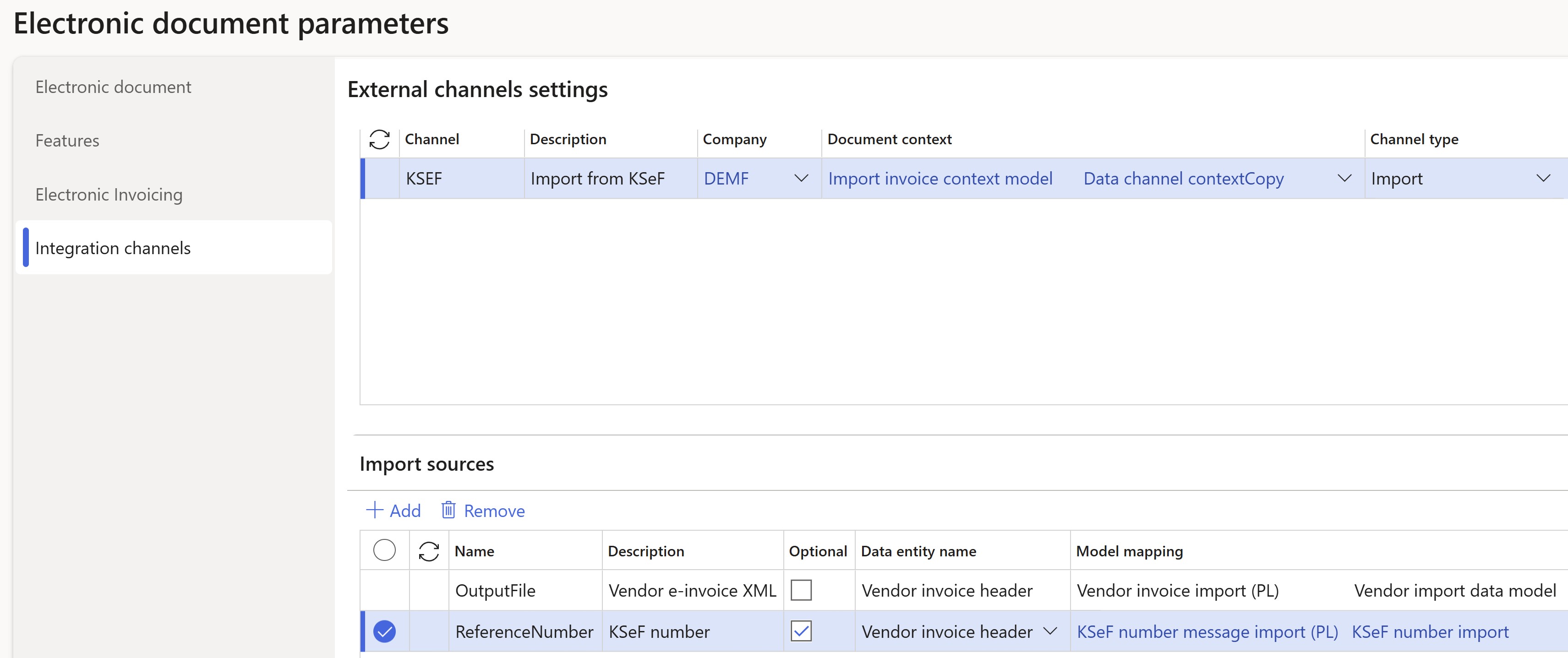Click the Data entity name column header
This screenshot has height=658, width=1568.
pos(918,551)
